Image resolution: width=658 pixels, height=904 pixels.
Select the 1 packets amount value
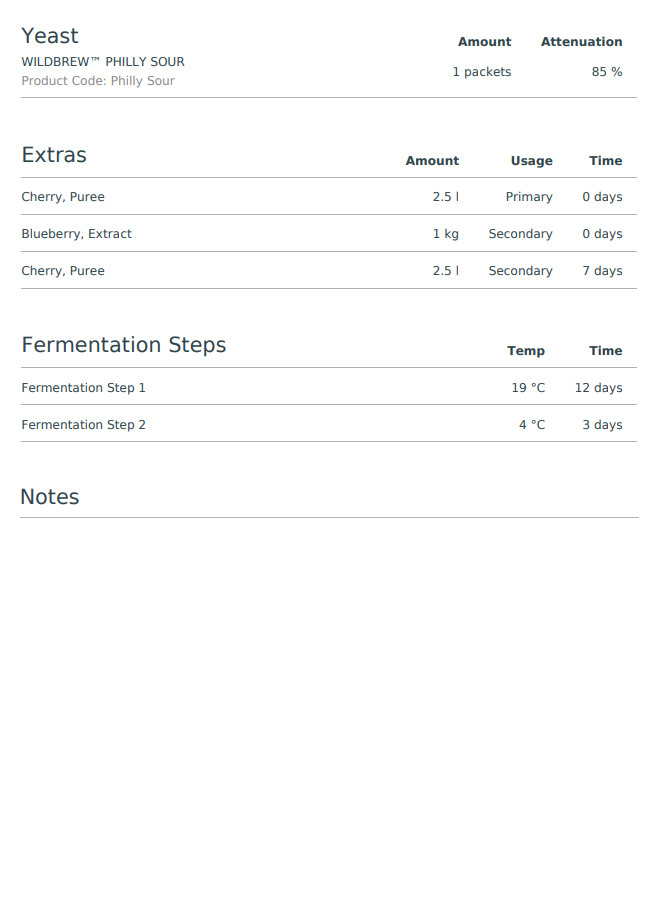(482, 71)
